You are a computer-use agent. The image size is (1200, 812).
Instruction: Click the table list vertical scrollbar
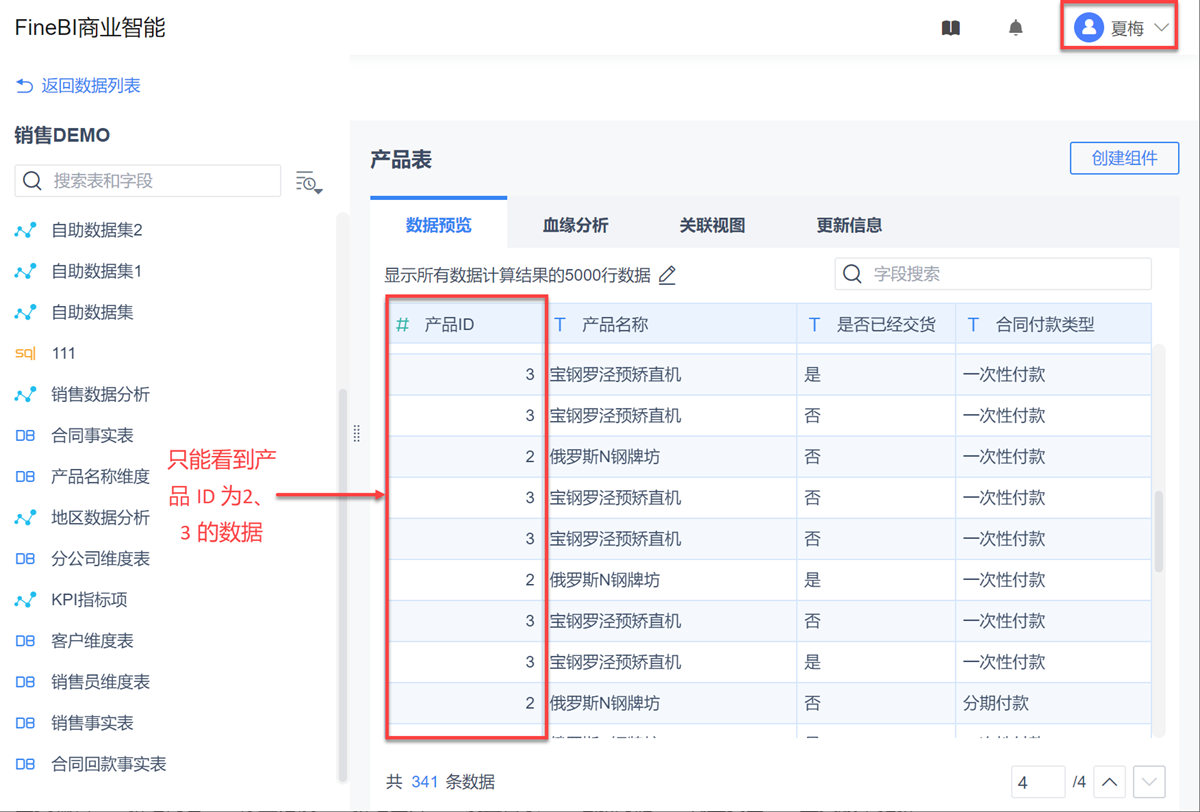[x=342, y=585]
